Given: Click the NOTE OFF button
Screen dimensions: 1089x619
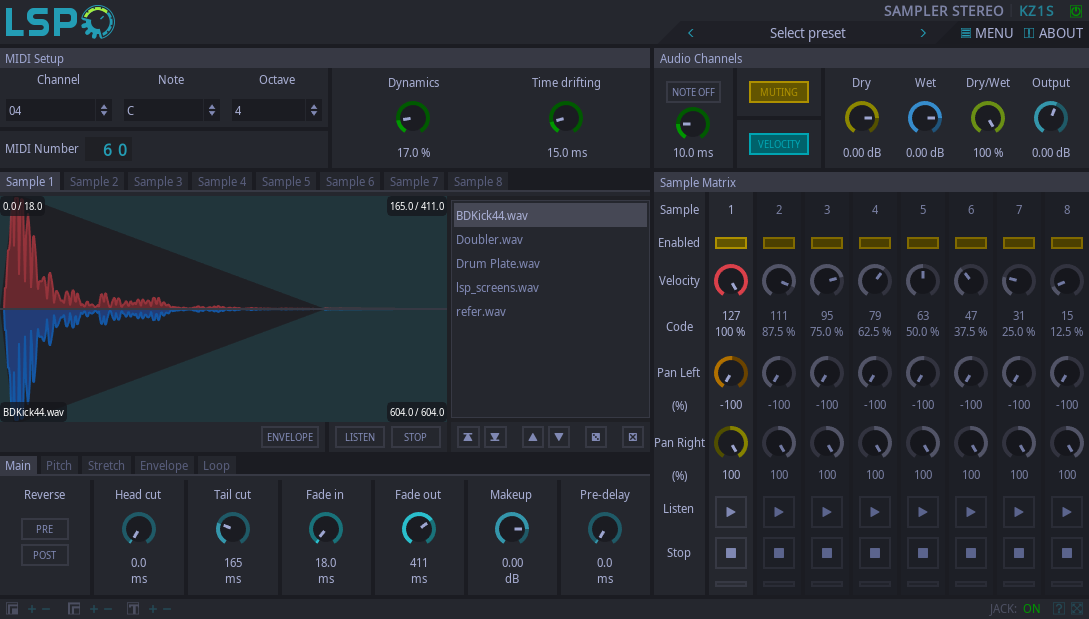Looking at the screenshot, I should (693, 92).
